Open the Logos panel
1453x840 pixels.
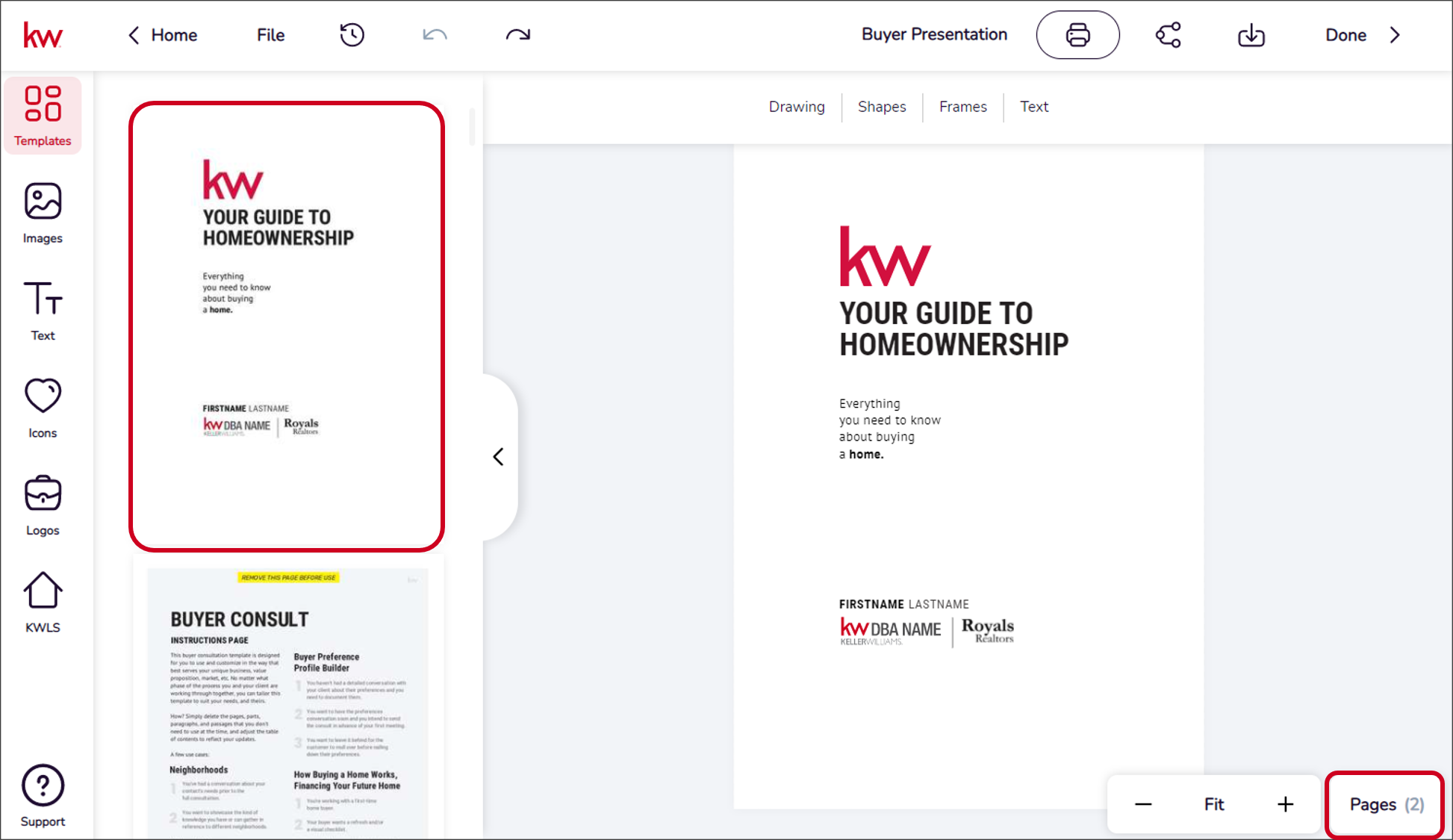[x=42, y=506]
